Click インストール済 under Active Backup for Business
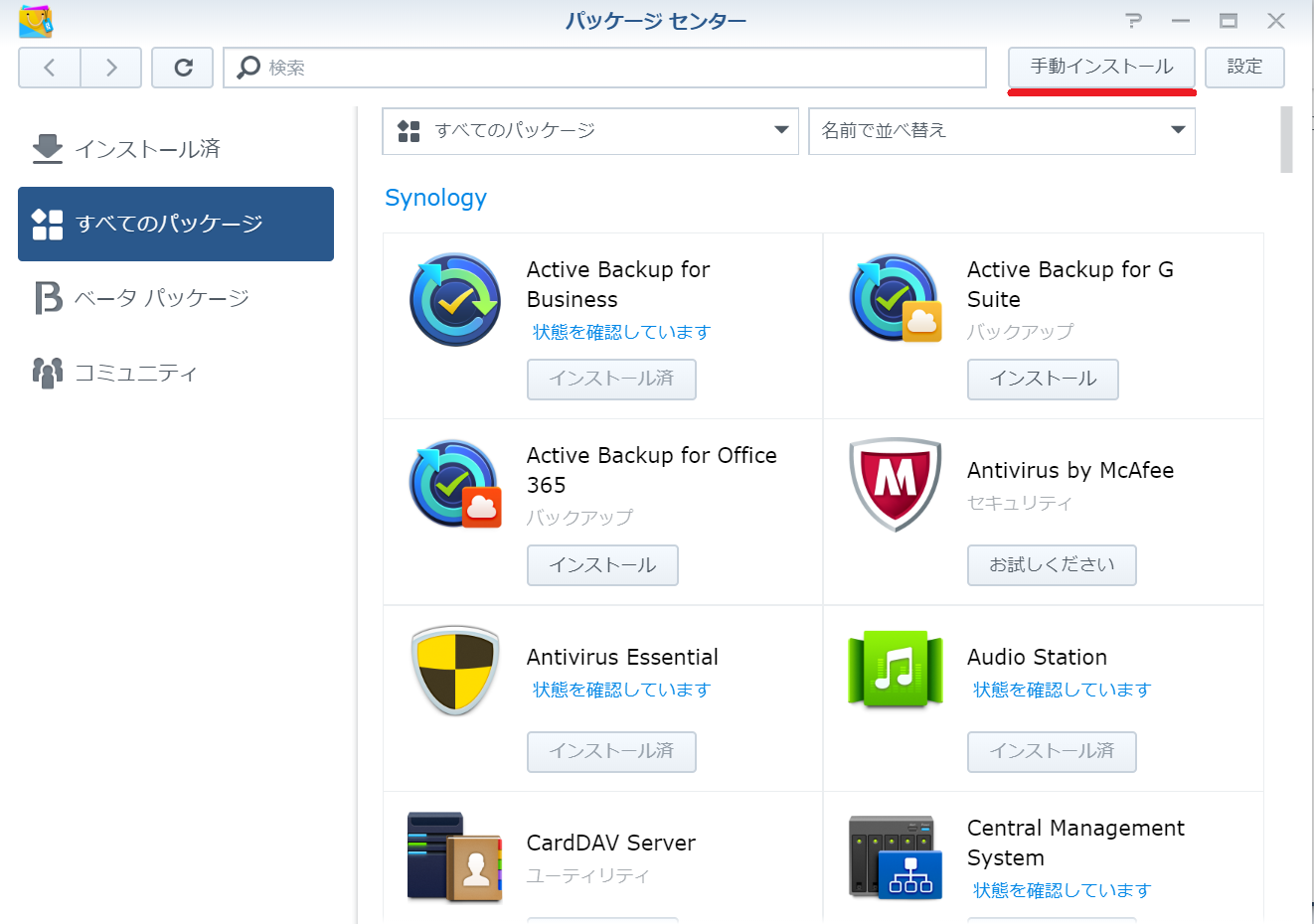Screen dimensions: 1314x924 (611, 379)
